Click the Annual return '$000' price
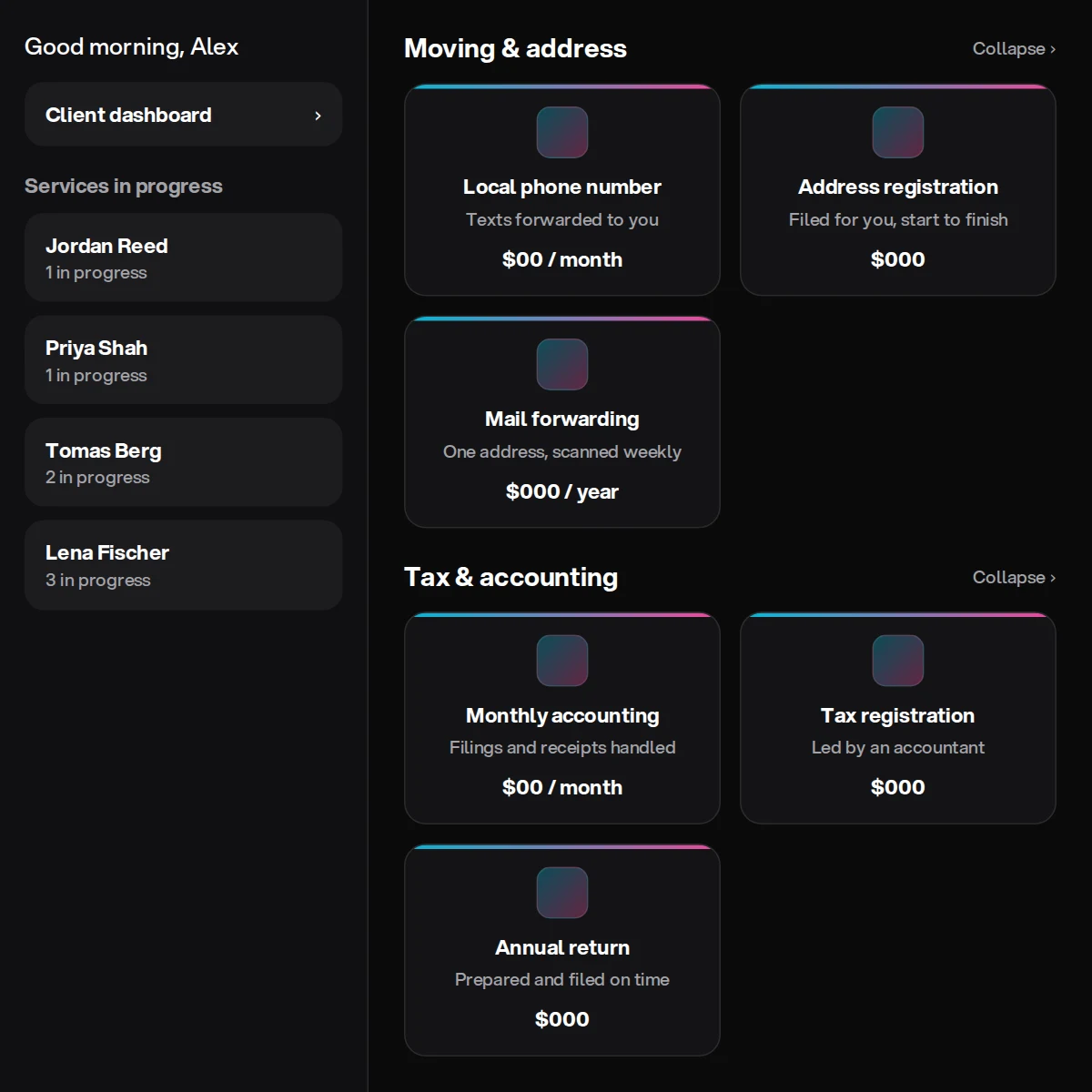The width and height of the screenshot is (1092, 1092). click(x=562, y=1019)
